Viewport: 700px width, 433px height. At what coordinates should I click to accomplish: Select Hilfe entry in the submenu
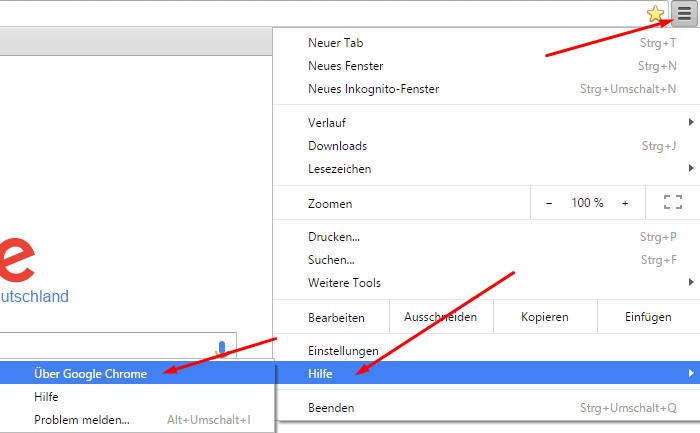[x=137, y=396]
